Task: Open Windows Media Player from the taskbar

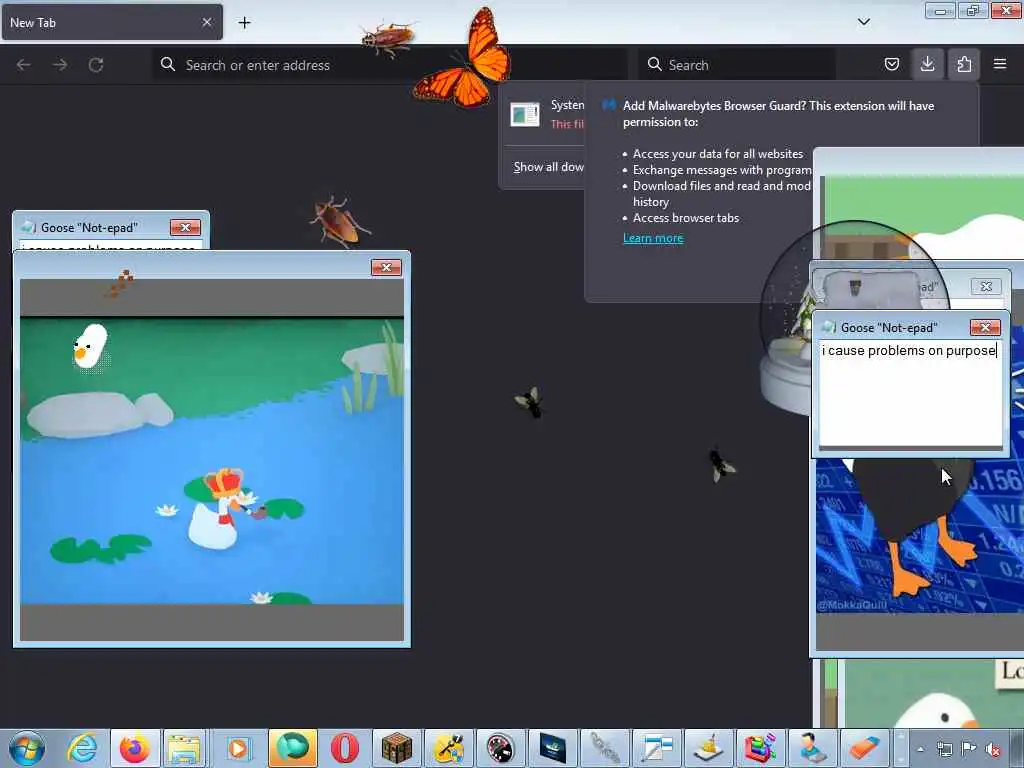Action: tap(238, 748)
